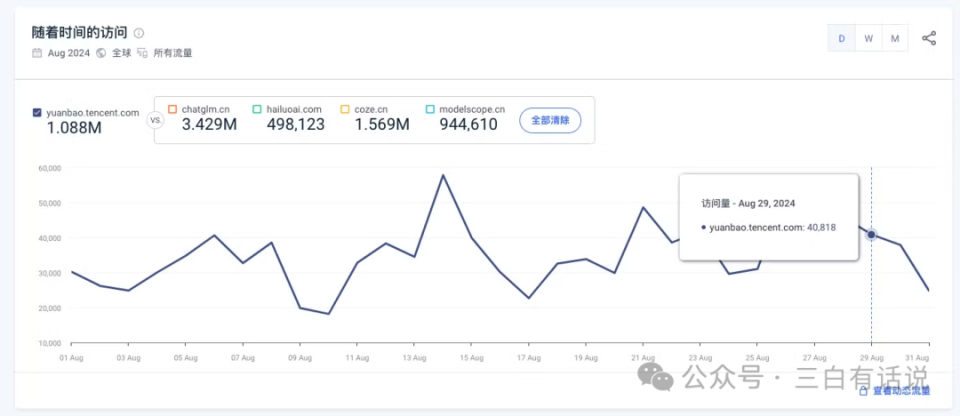Enable the hailuoai.com checkbox
This screenshot has height=416, width=960.
[257, 109]
